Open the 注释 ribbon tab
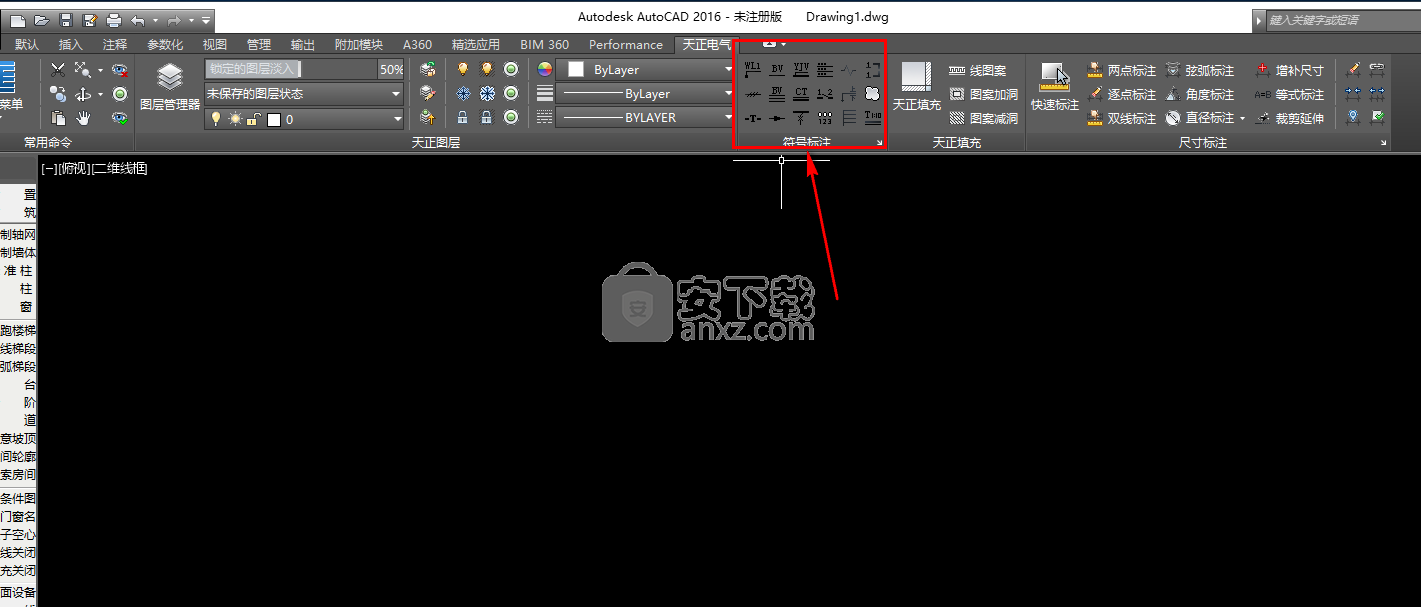Viewport: 1421px width, 607px height. pos(115,45)
